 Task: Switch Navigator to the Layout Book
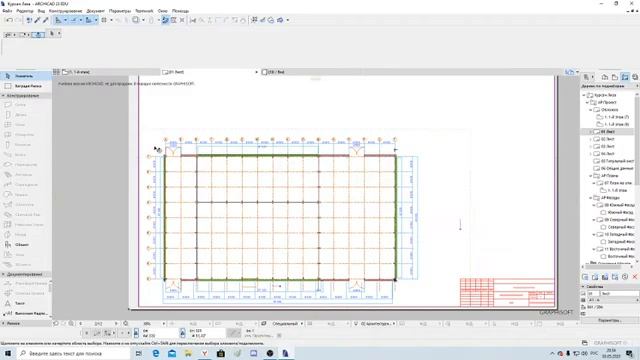[625, 77]
